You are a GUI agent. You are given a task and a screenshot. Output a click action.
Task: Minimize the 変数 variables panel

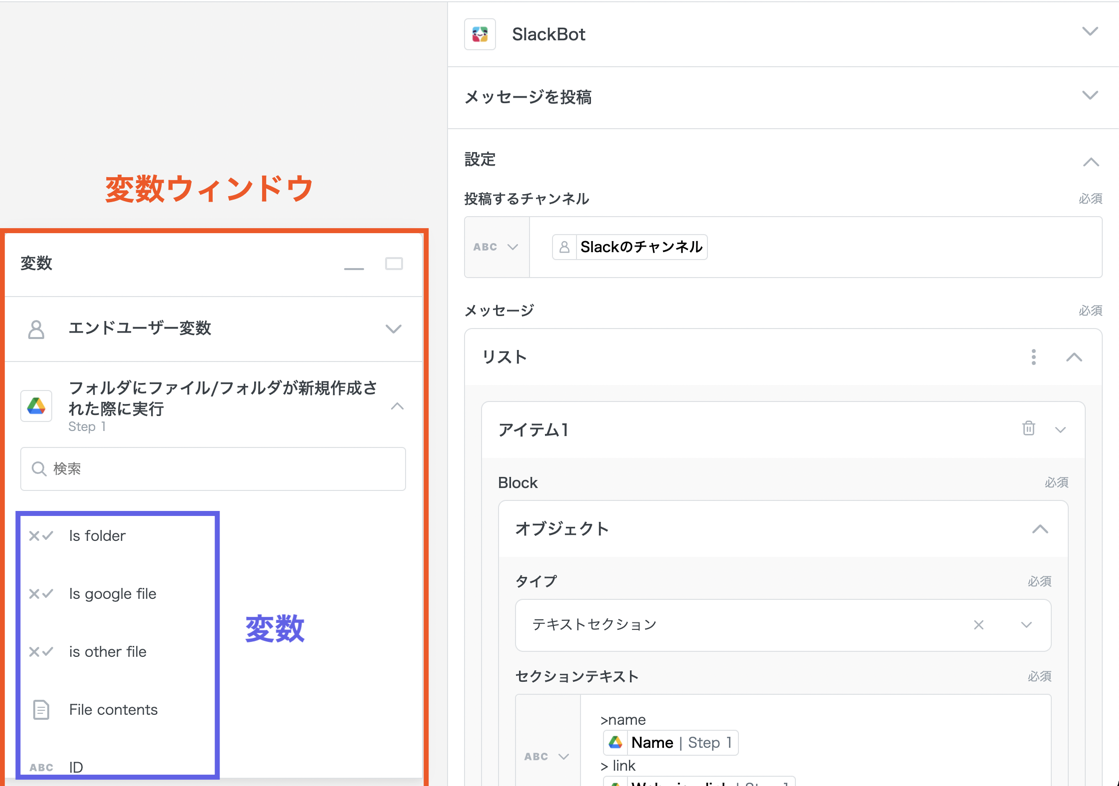pyautogui.click(x=354, y=266)
